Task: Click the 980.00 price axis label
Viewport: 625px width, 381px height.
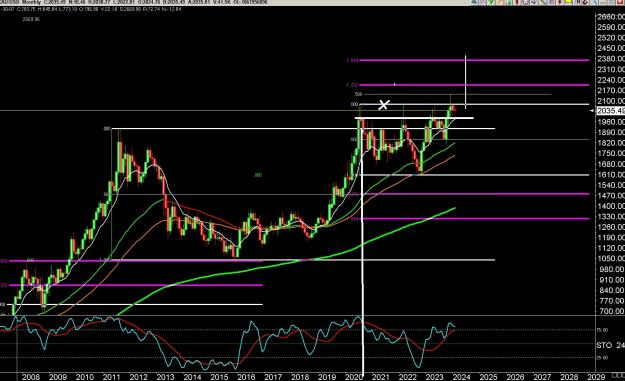Action: (611, 269)
